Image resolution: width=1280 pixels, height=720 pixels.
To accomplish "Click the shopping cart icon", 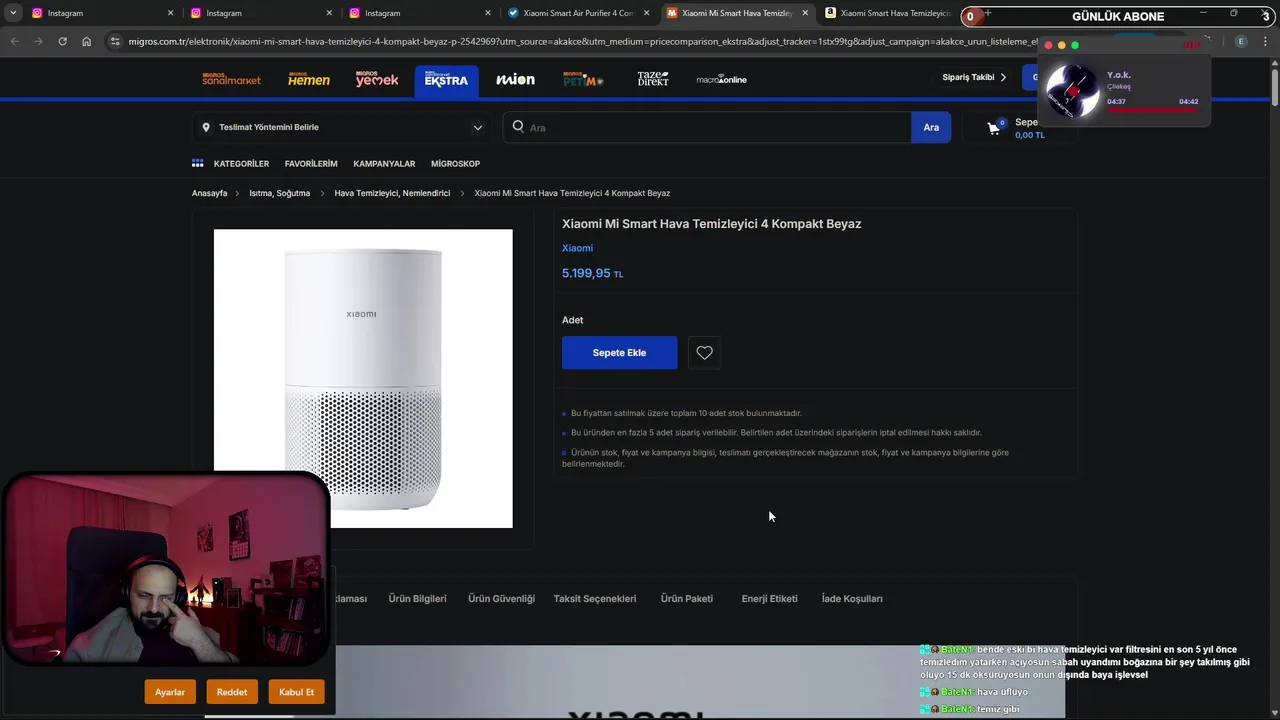I will [x=994, y=128].
